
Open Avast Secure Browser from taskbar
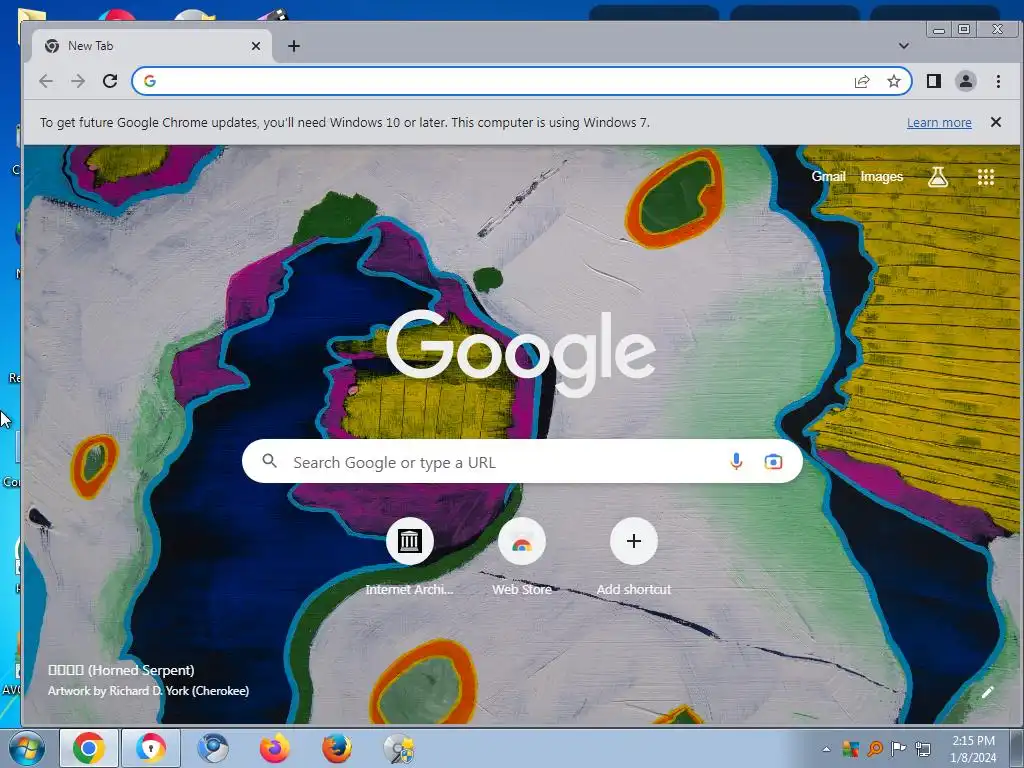151,748
